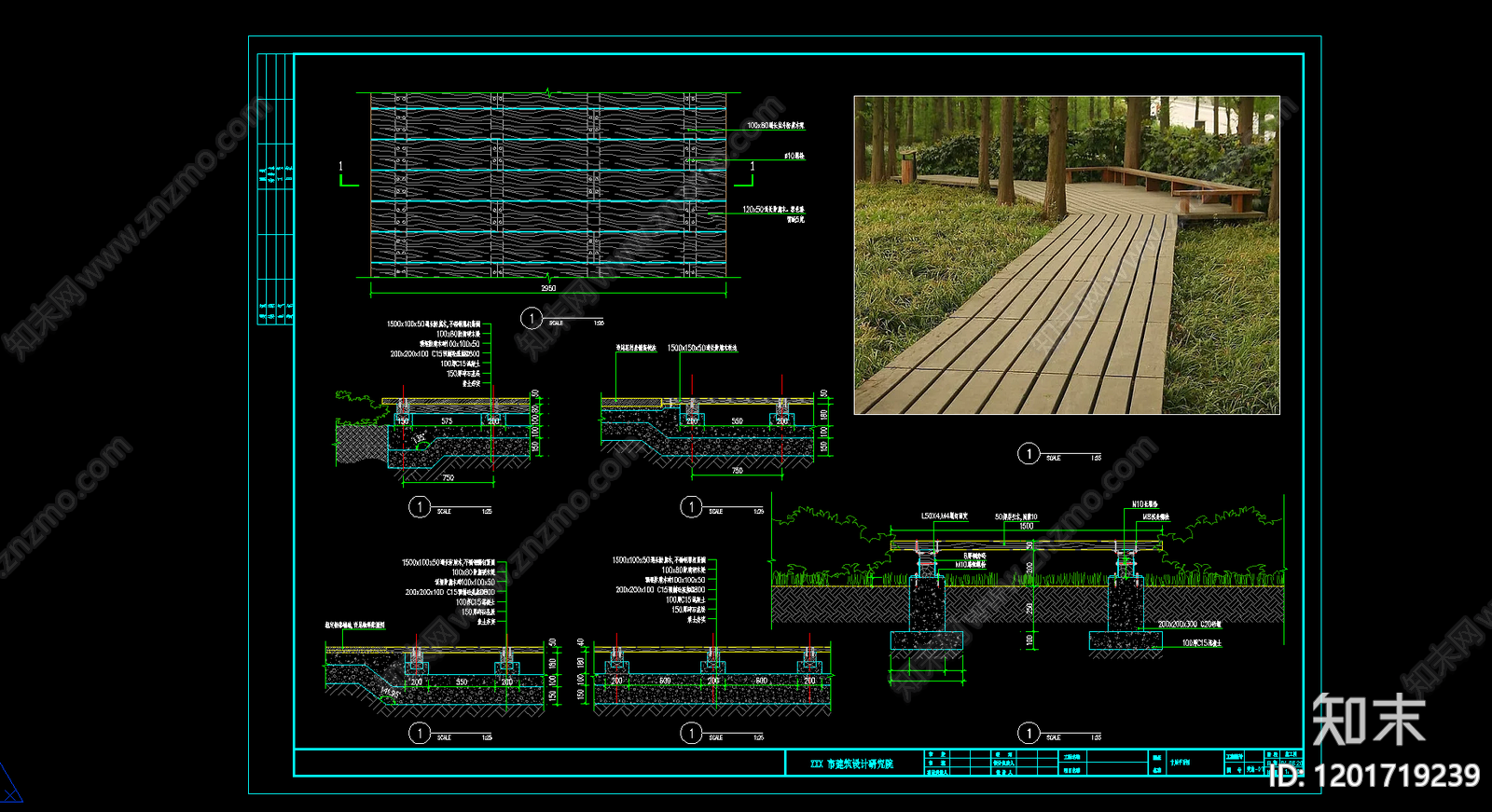The image size is (1492, 812).
Task: Select the XXX 市建筑设计研究院 title block text
Action: pos(851,764)
